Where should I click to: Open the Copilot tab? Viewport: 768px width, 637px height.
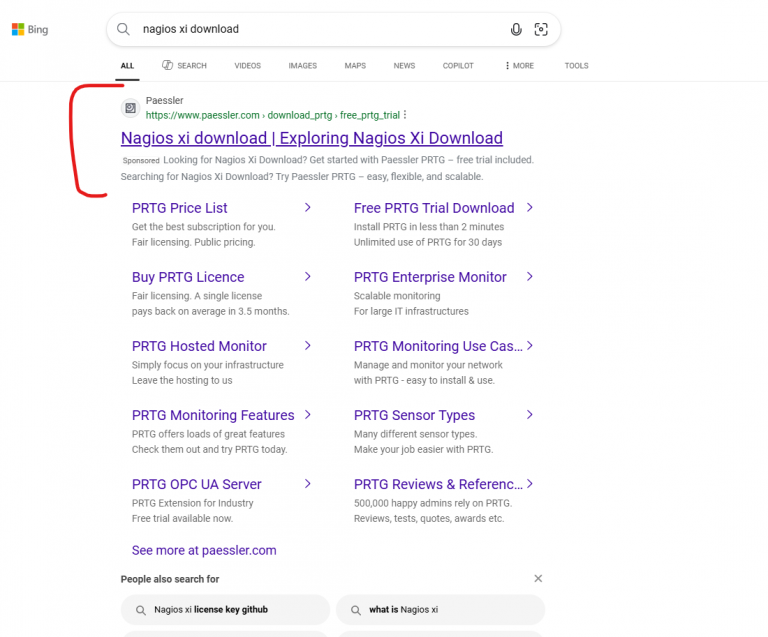click(x=458, y=66)
